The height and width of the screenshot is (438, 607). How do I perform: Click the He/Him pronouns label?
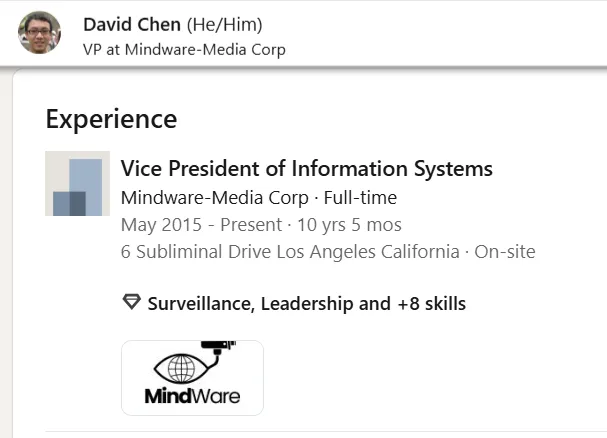225,24
